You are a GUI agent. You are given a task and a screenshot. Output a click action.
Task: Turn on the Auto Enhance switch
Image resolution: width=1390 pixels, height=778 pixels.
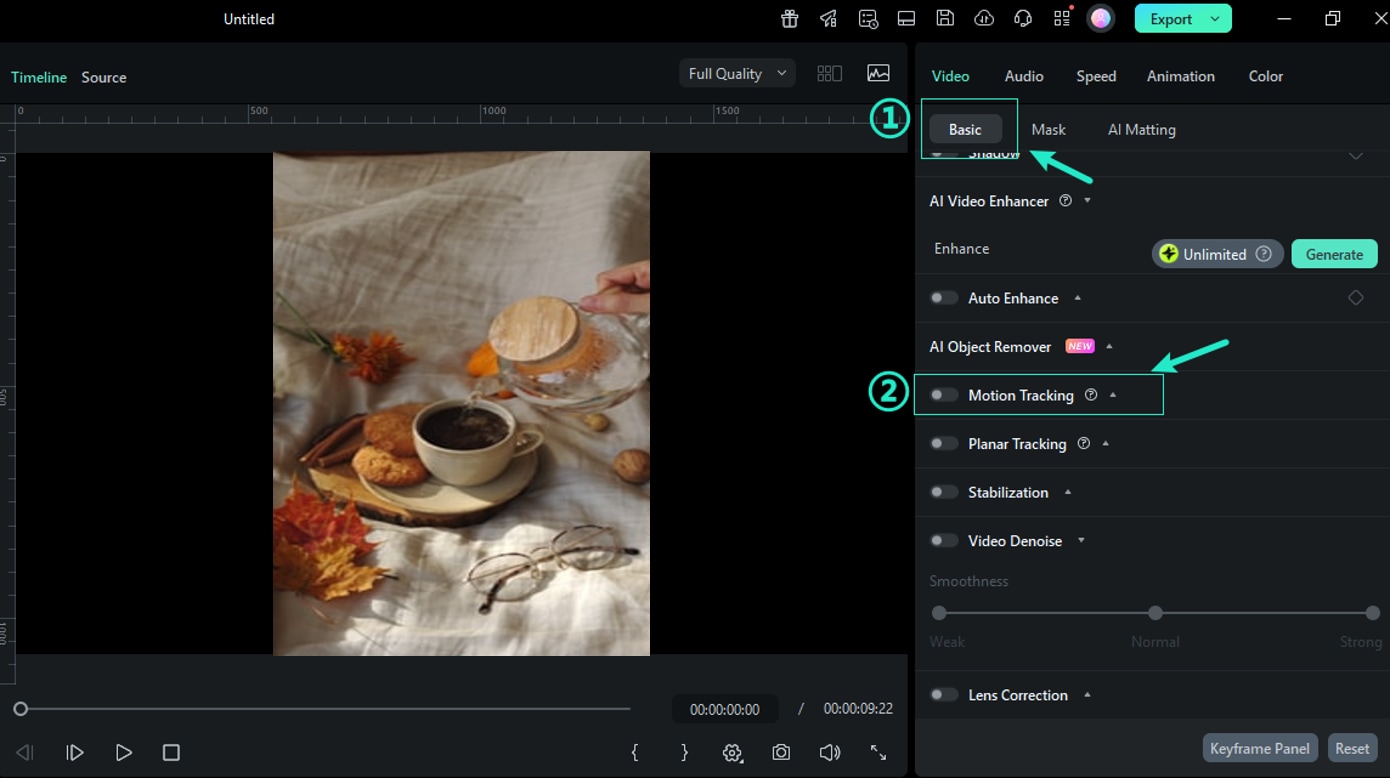coord(944,298)
